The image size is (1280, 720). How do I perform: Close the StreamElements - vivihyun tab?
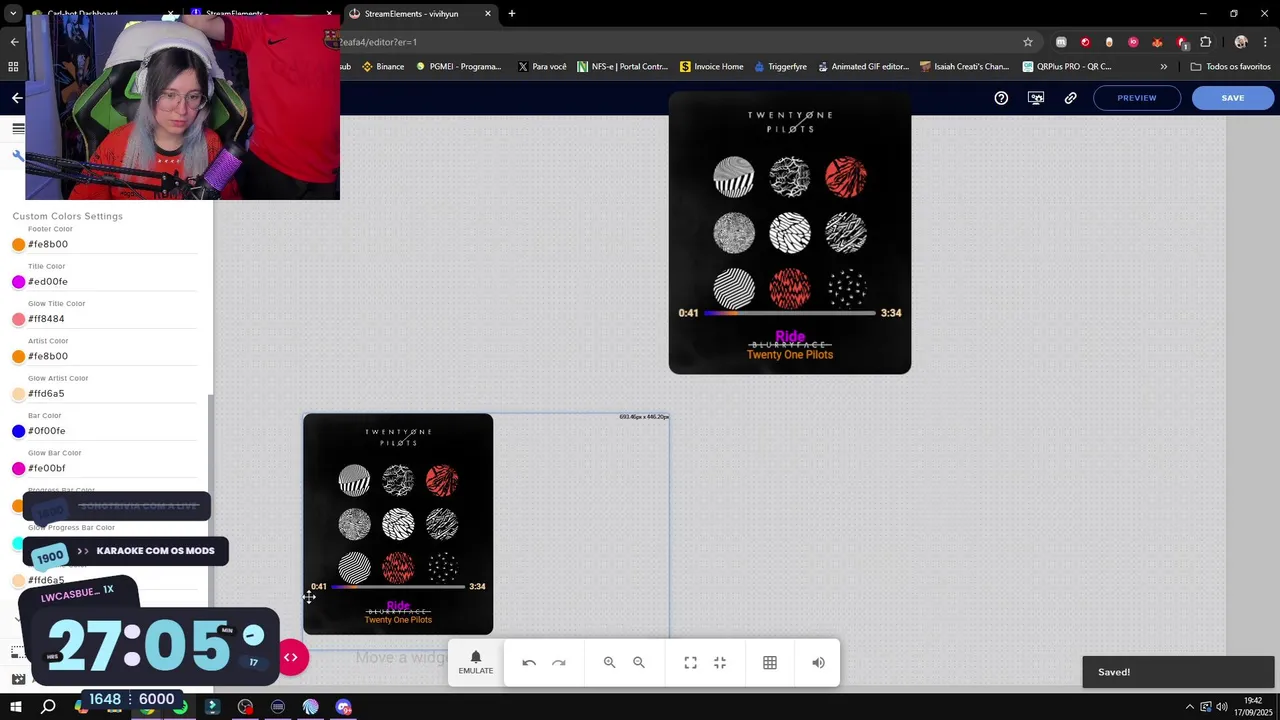[488, 14]
